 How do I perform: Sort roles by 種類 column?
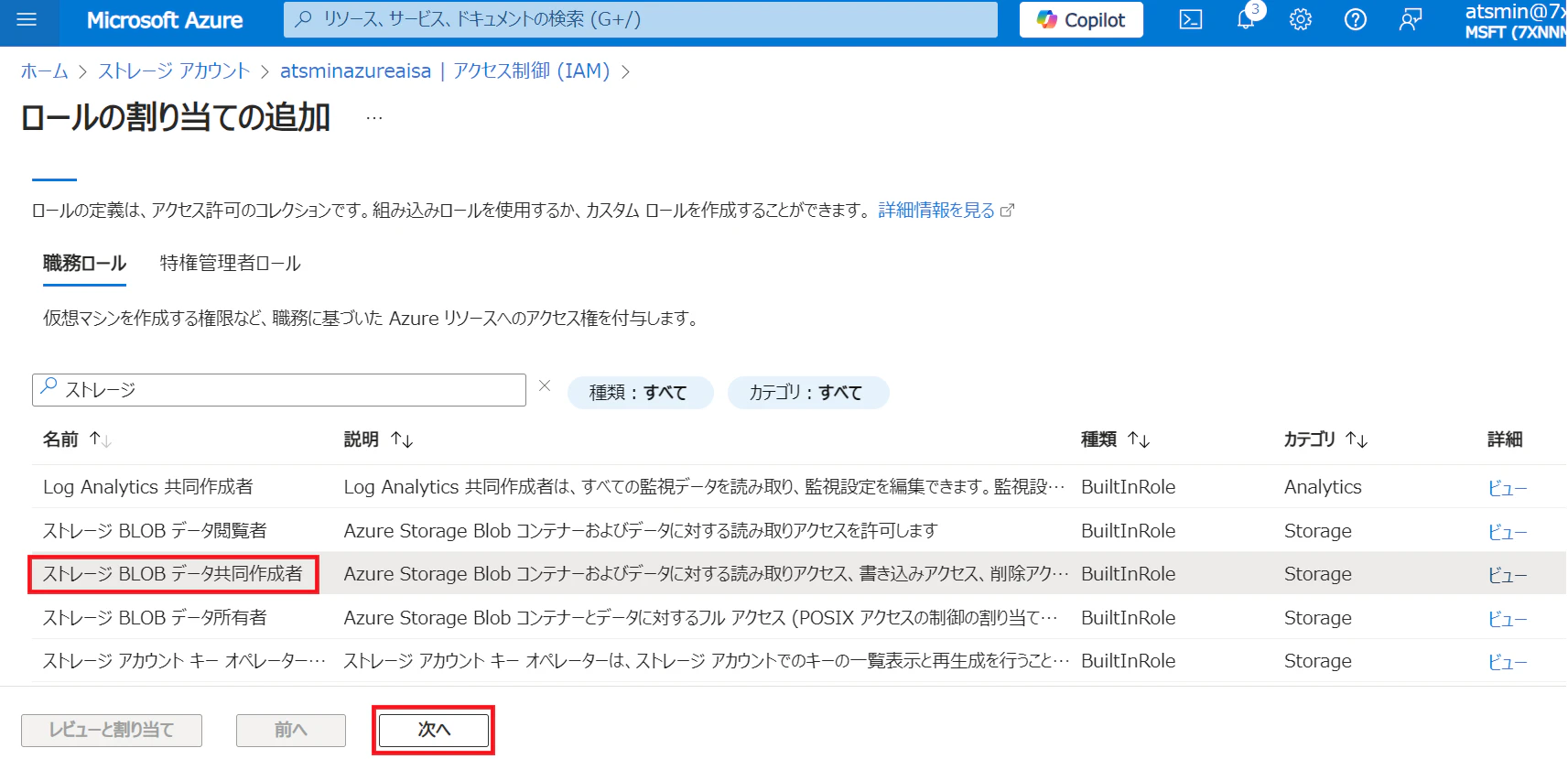(1115, 439)
